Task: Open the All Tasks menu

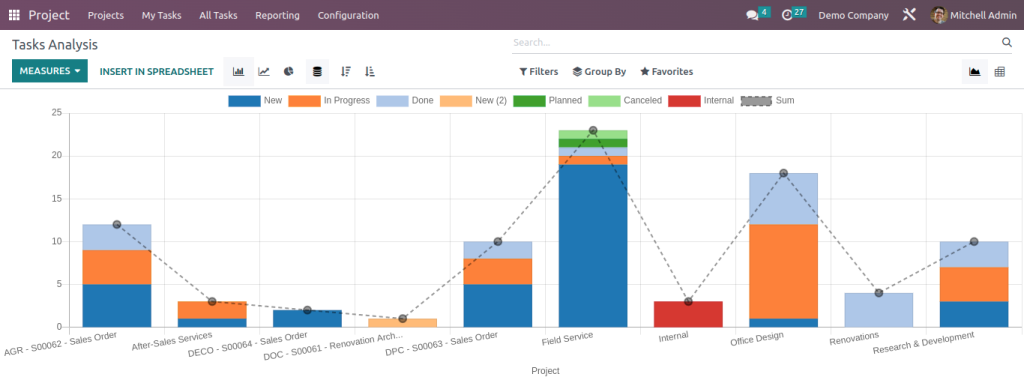Action: (218, 15)
